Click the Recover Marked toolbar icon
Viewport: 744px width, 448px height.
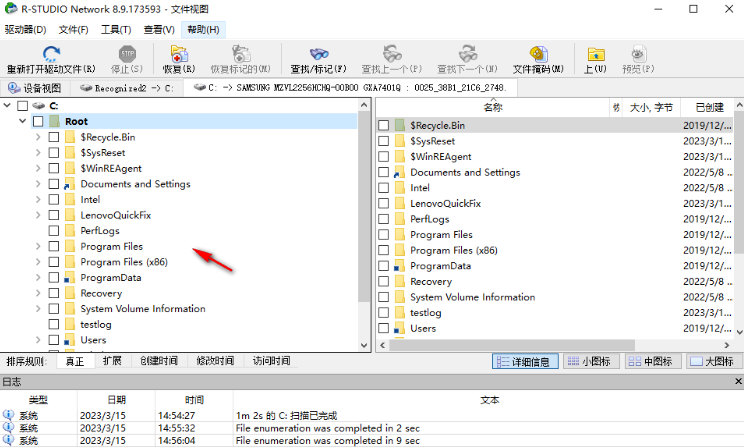click(241, 54)
